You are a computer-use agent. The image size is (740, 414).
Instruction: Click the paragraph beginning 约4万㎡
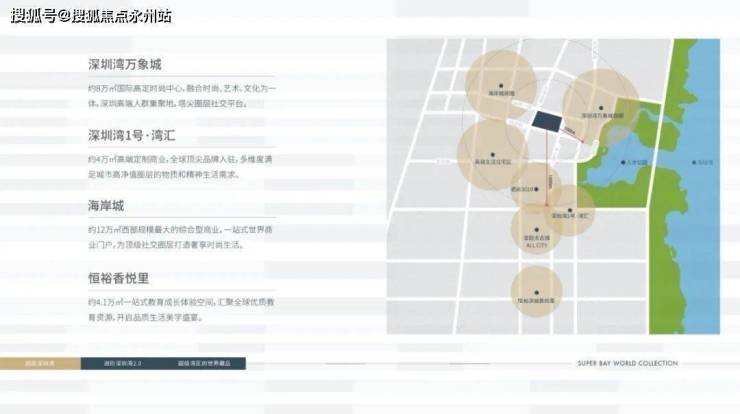tap(180, 167)
